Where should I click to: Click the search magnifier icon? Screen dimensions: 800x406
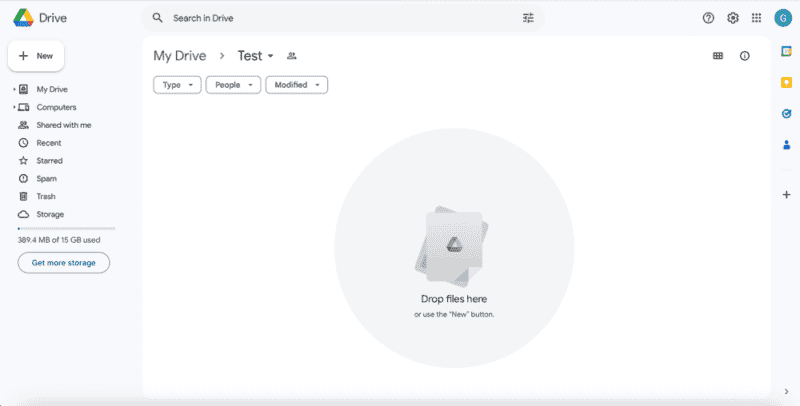tap(158, 18)
